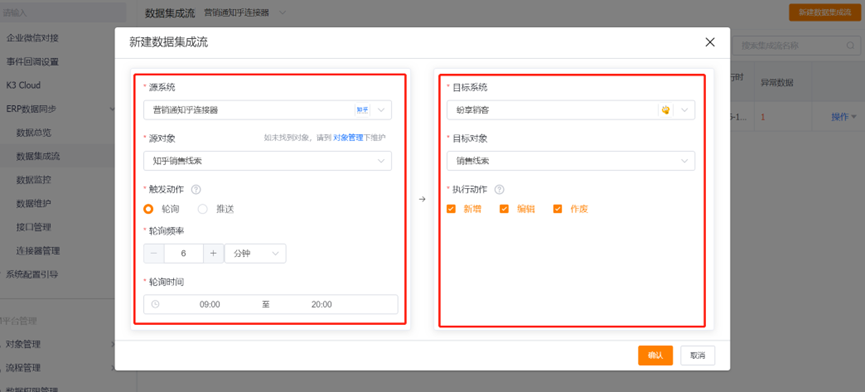Open 连接器管理 in sidebar

pos(38,251)
